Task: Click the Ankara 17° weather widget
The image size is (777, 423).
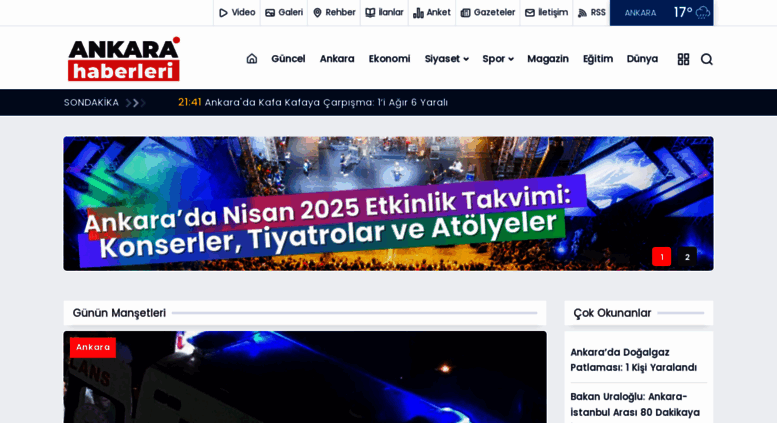Action: click(662, 12)
